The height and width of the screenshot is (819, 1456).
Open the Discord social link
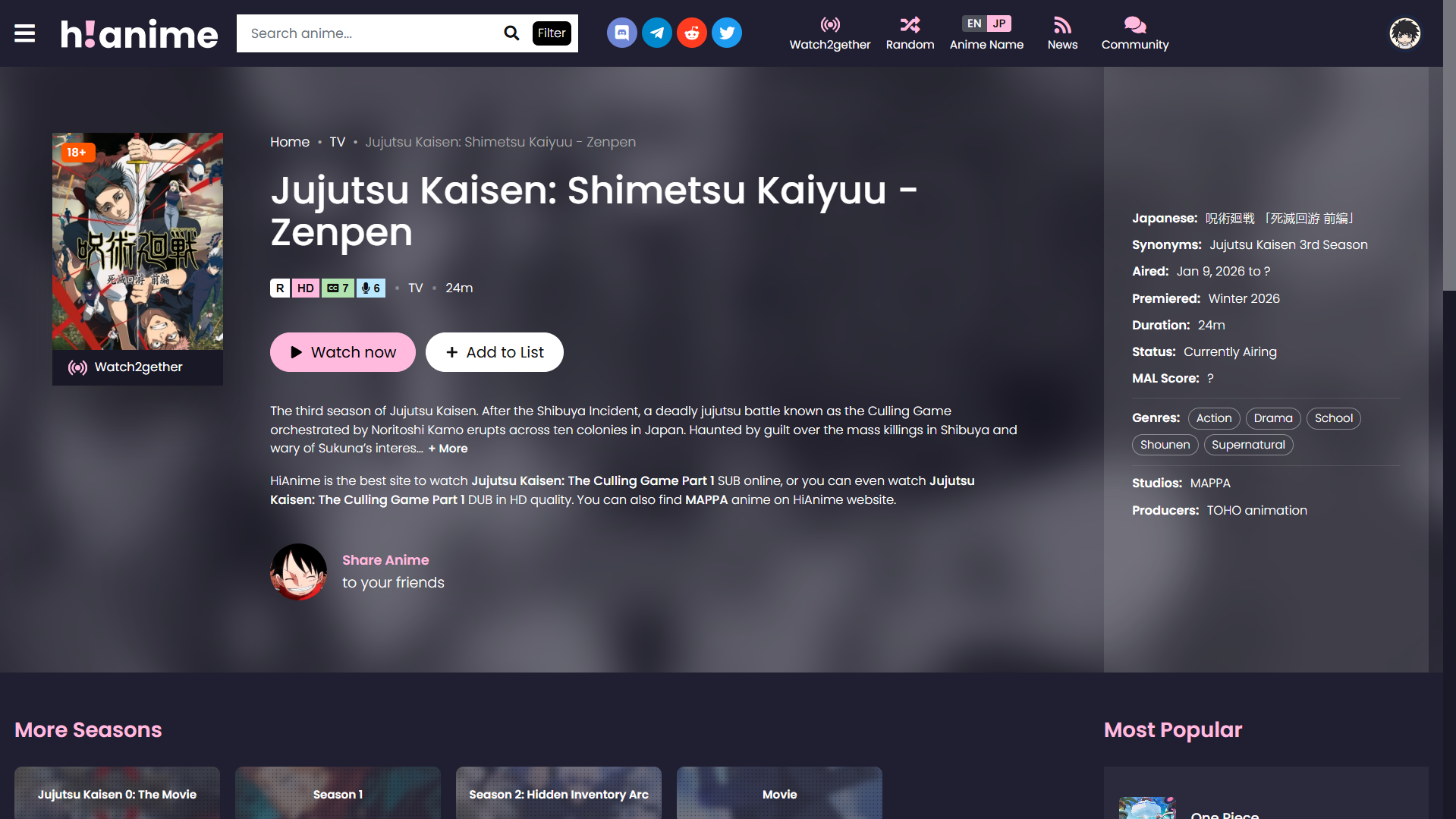(621, 33)
